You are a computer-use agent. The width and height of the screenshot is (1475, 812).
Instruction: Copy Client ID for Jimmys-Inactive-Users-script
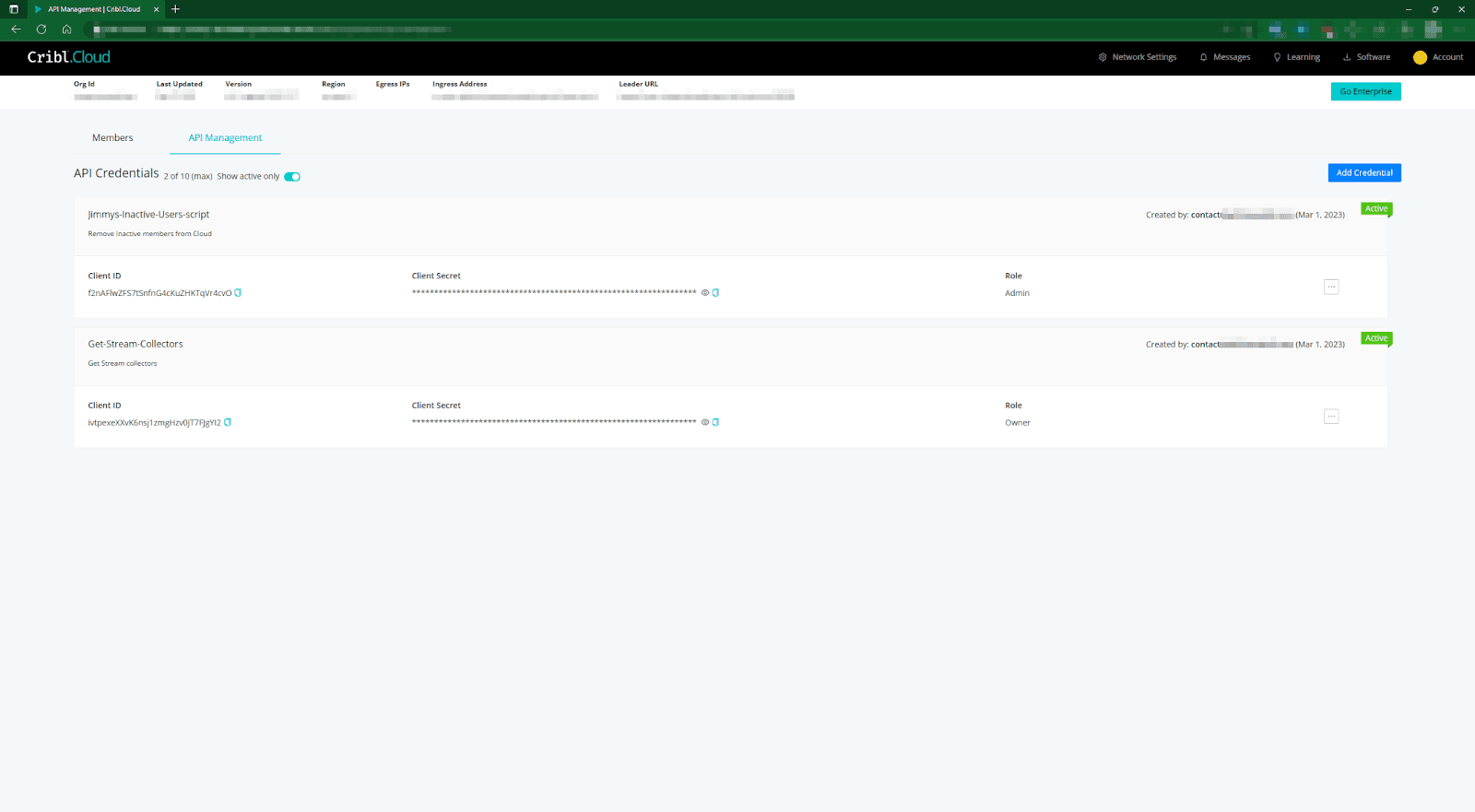pyautogui.click(x=238, y=293)
